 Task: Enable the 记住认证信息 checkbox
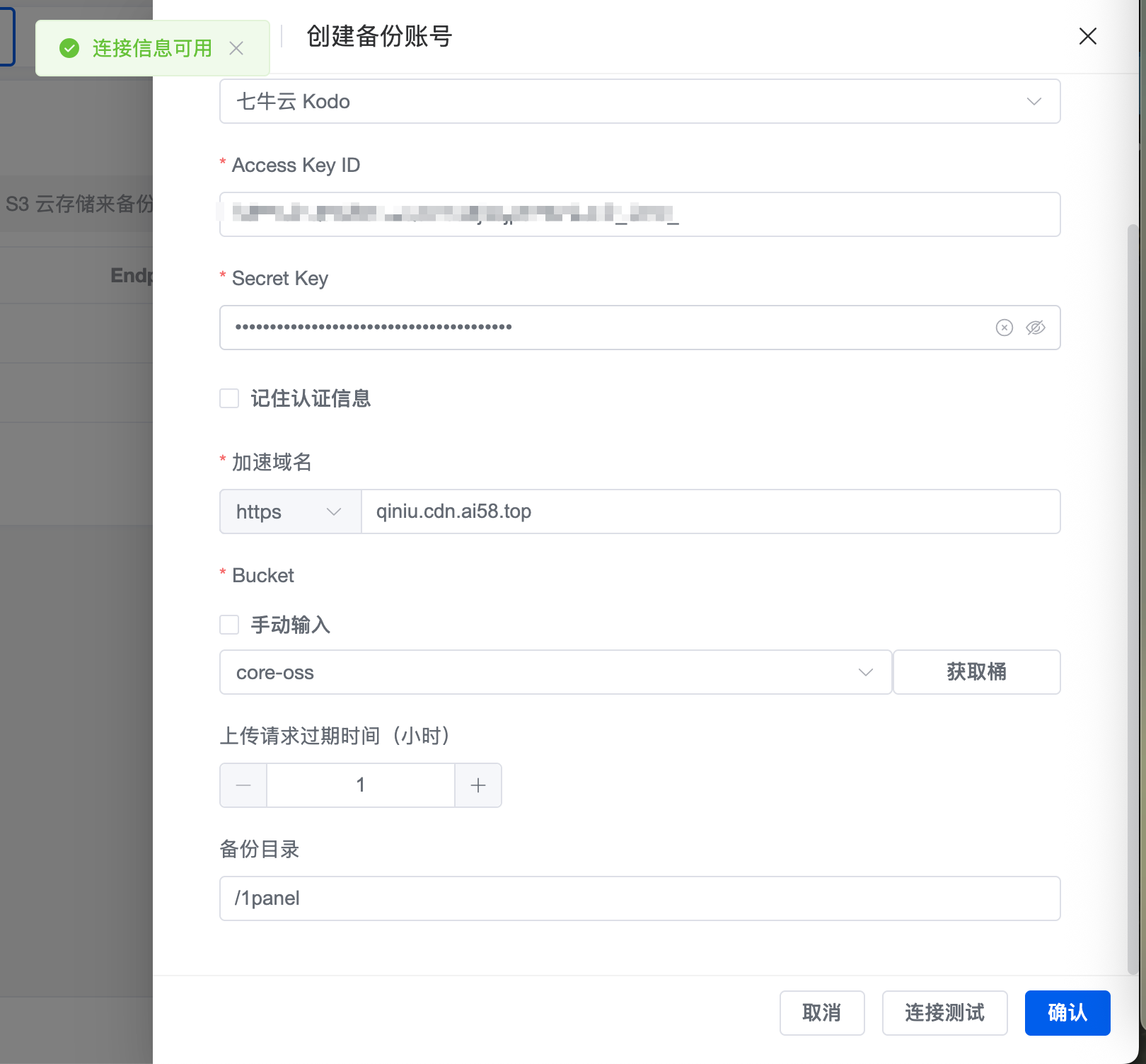click(x=229, y=398)
